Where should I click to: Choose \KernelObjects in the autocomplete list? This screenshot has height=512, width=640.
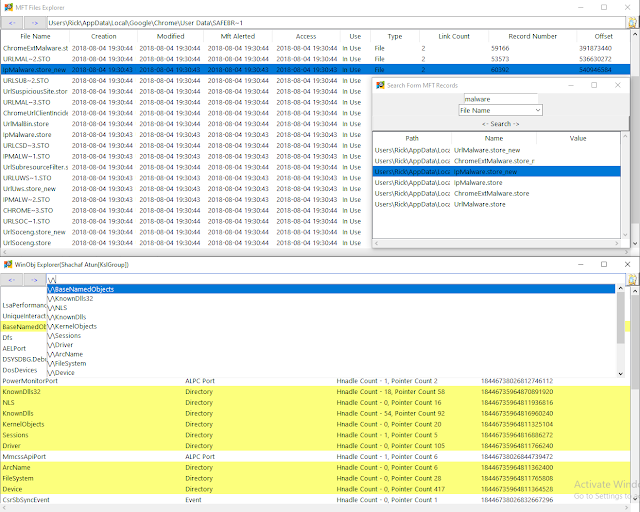click(331, 326)
